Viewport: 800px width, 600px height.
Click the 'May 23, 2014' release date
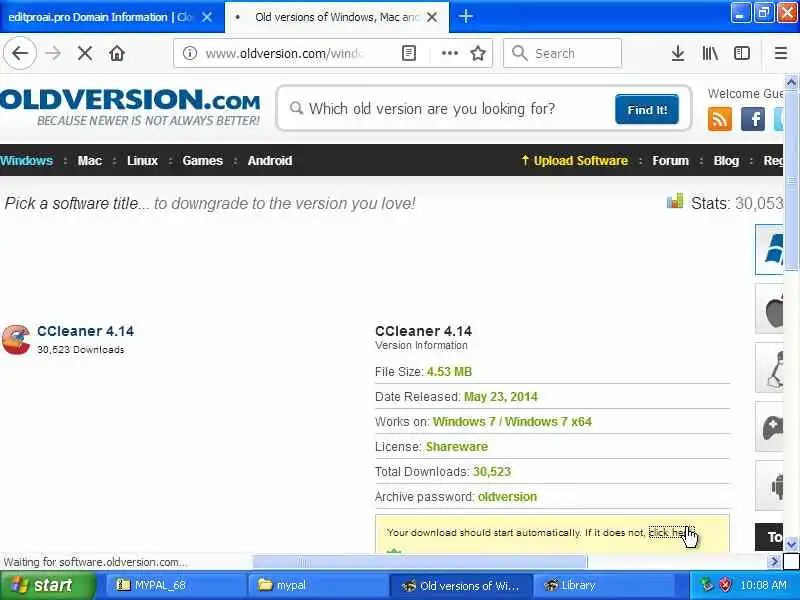coord(501,397)
